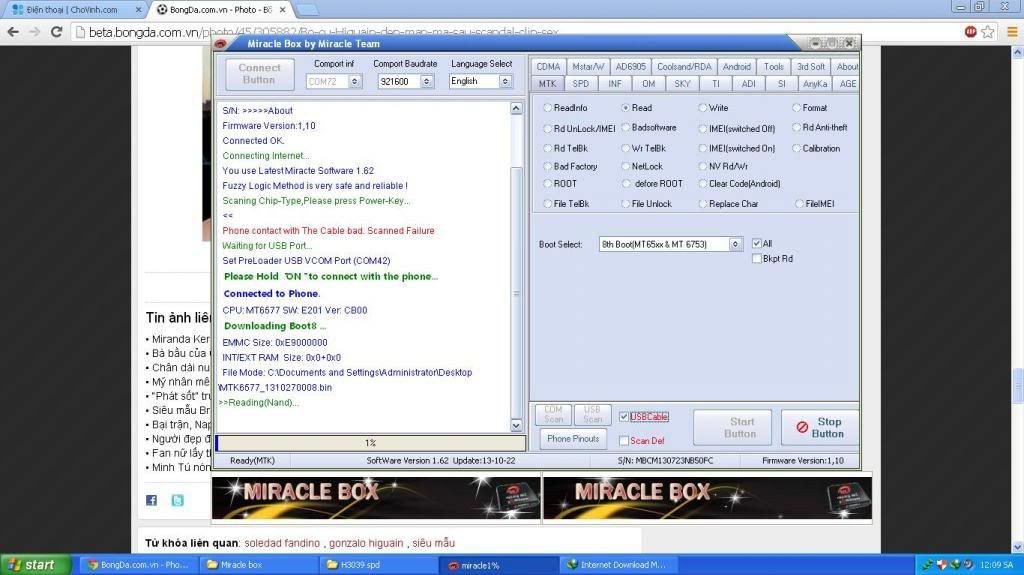Image resolution: width=1024 pixels, height=575 pixels.
Task: Expand the Boot Select dropdown
Action: tap(735, 244)
